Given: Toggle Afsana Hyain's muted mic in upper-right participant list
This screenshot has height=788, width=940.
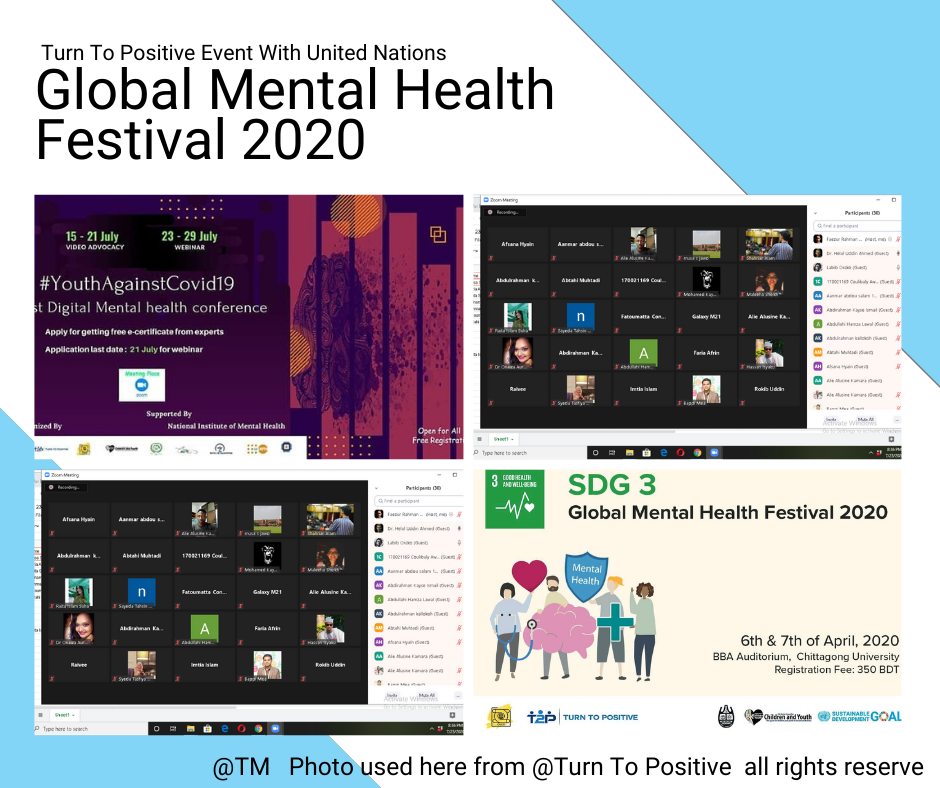Looking at the screenshot, I should [898, 366].
